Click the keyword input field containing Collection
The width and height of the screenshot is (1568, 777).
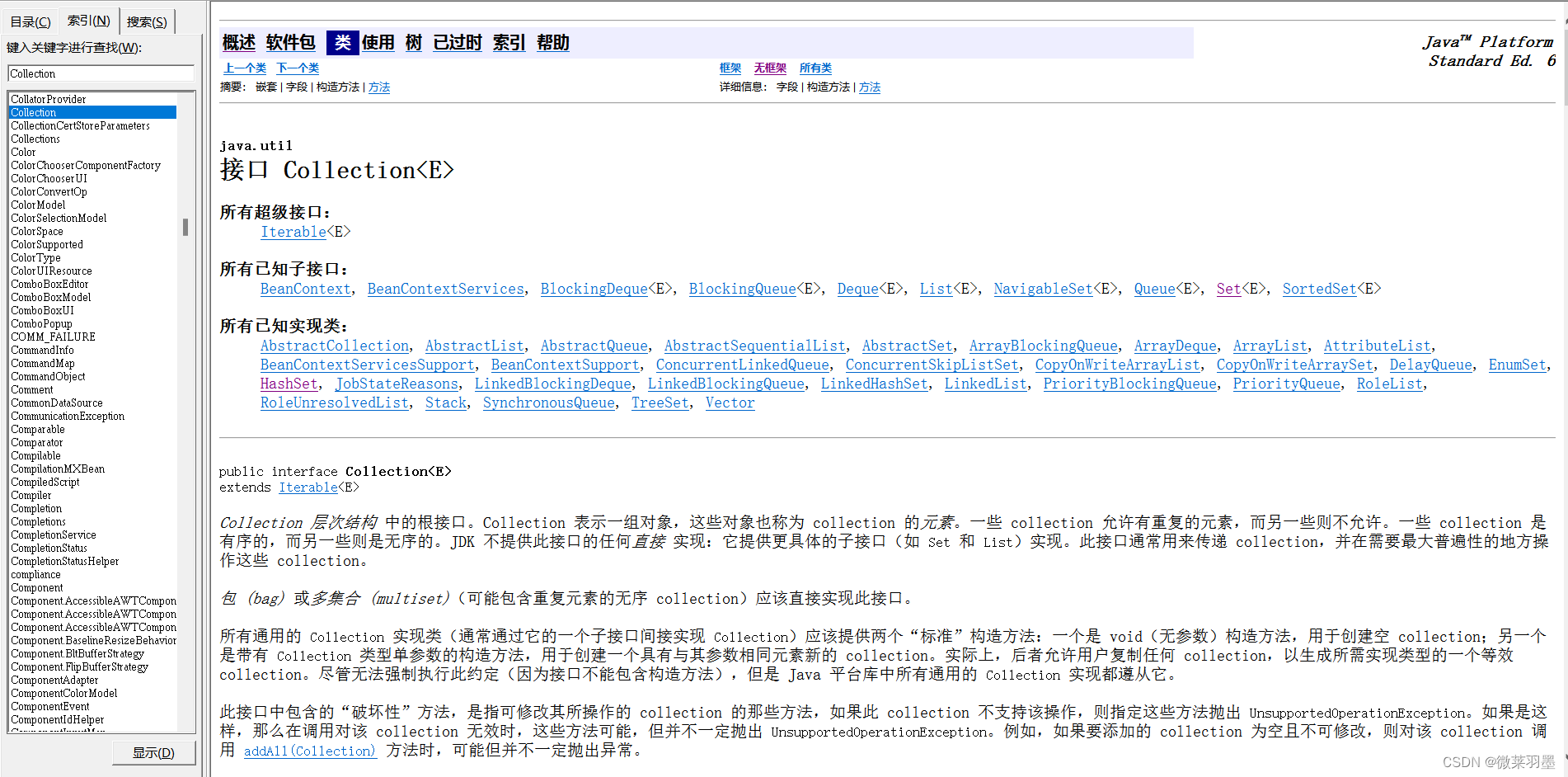tap(101, 73)
